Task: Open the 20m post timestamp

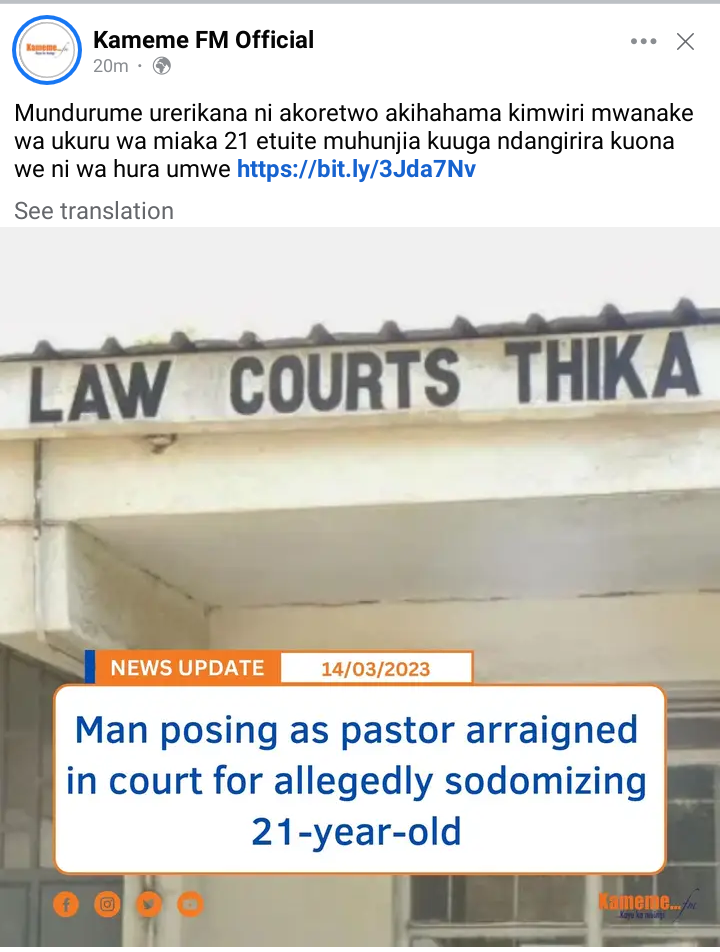Action: [x=110, y=66]
